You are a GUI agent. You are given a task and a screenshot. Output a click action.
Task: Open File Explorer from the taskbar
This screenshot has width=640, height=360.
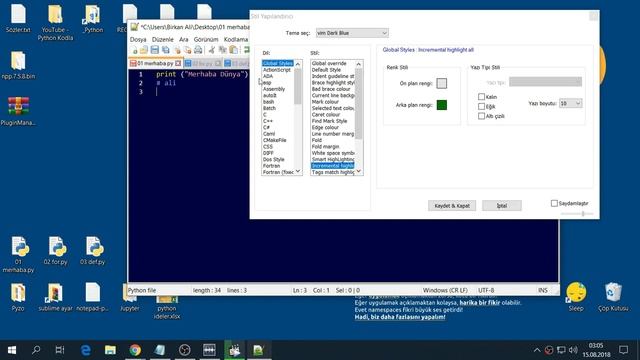tap(110, 350)
